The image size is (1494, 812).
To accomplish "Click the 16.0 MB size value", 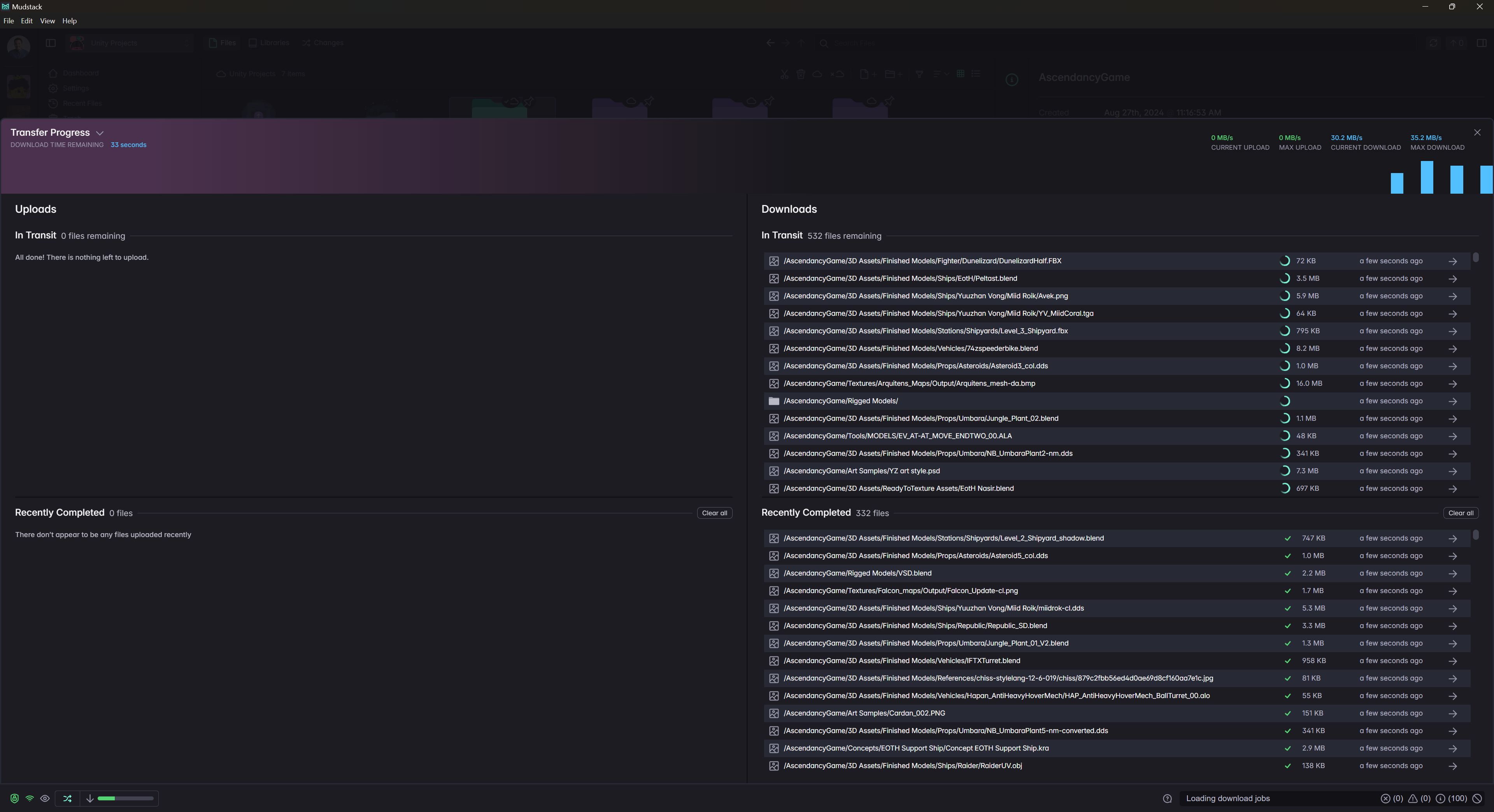I will click(1309, 384).
